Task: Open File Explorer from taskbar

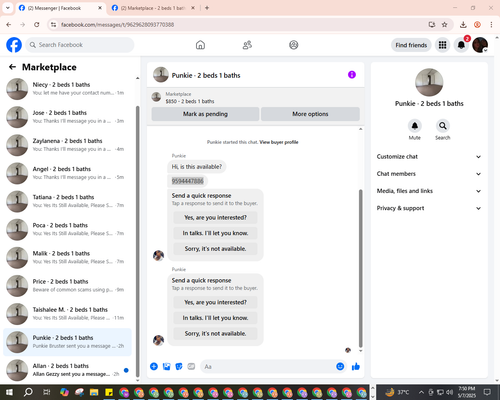Action: (x=94, y=392)
